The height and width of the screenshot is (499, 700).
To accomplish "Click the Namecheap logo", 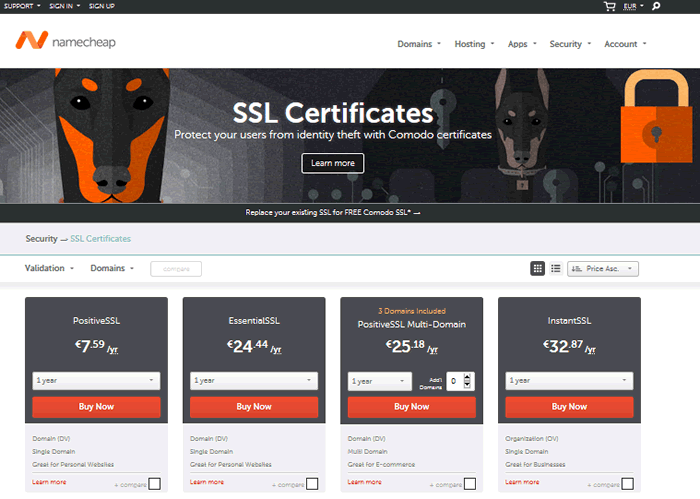I will tap(60, 41).
